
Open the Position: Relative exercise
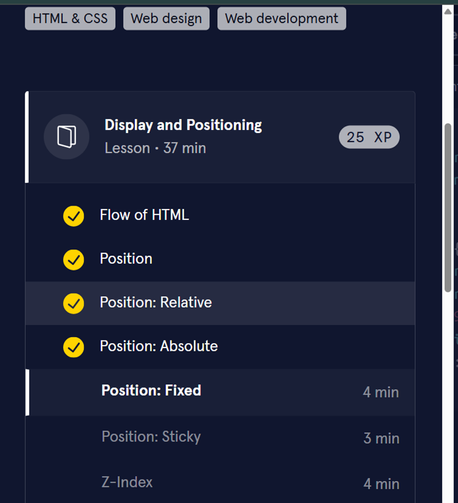tap(220, 303)
